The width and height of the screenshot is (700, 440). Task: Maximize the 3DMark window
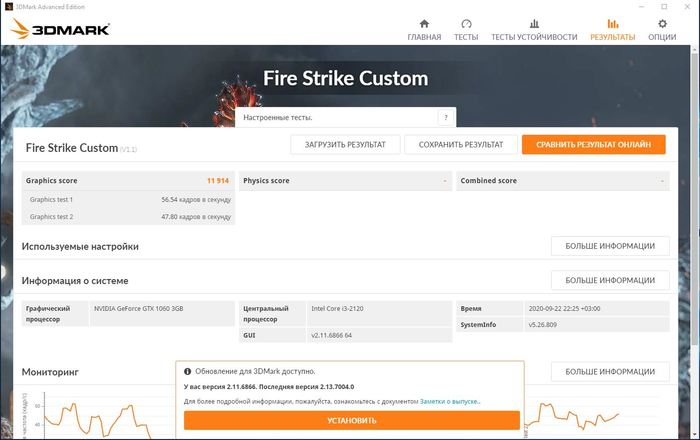[x=664, y=7]
